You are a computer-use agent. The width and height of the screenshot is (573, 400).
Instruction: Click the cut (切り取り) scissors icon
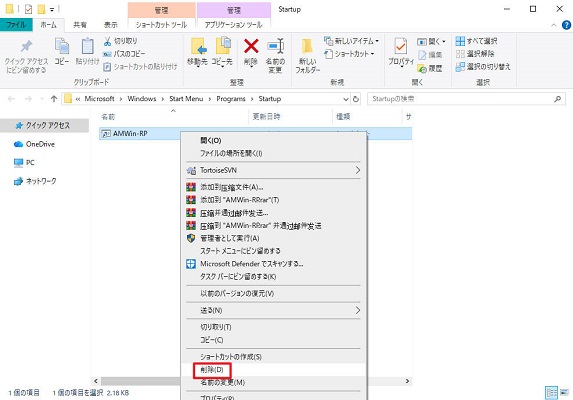coord(107,41)
